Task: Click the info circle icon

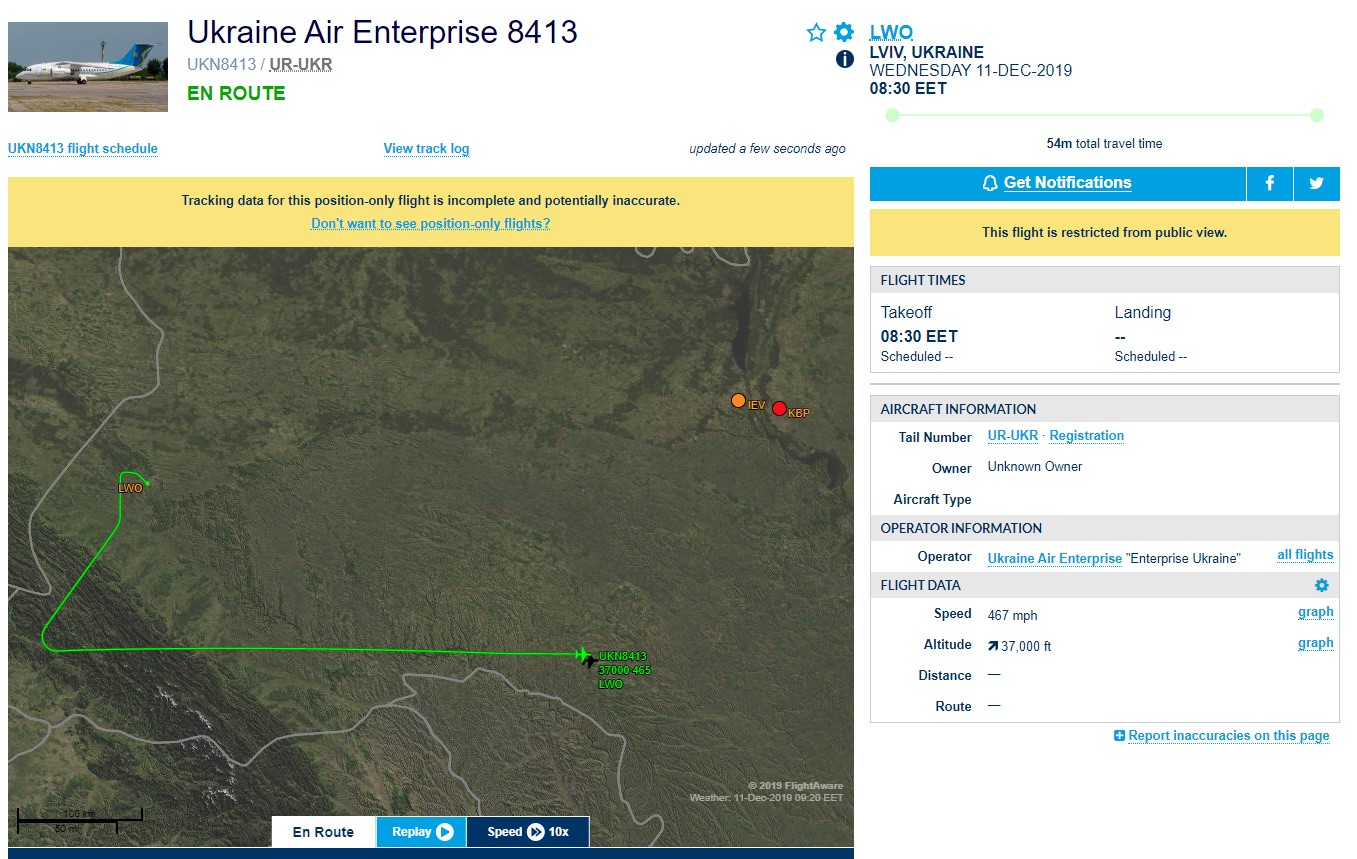Action: (x=844, y=59)
